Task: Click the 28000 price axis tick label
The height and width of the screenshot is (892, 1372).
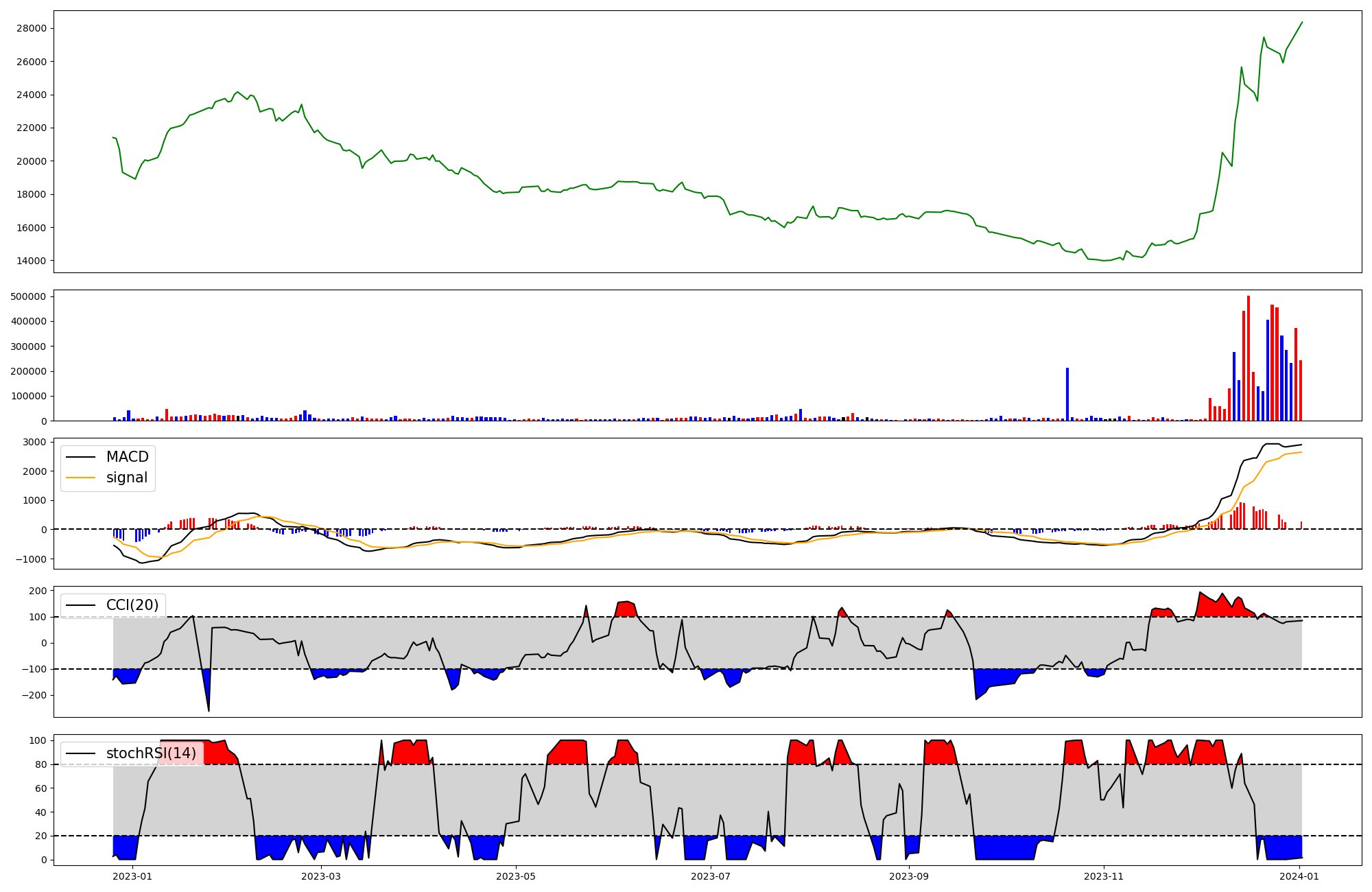Action: tap(33, 28)
